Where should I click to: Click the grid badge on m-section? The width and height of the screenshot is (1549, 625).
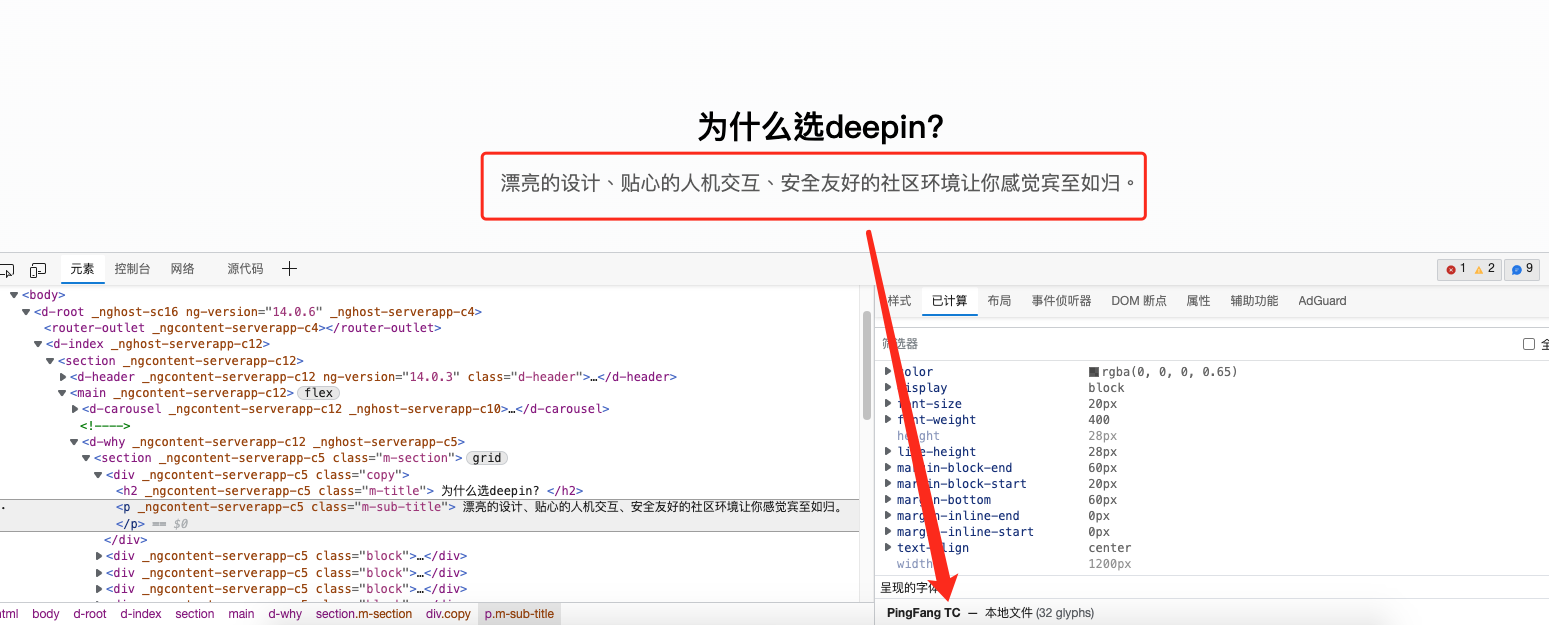(x=488, y=458)
